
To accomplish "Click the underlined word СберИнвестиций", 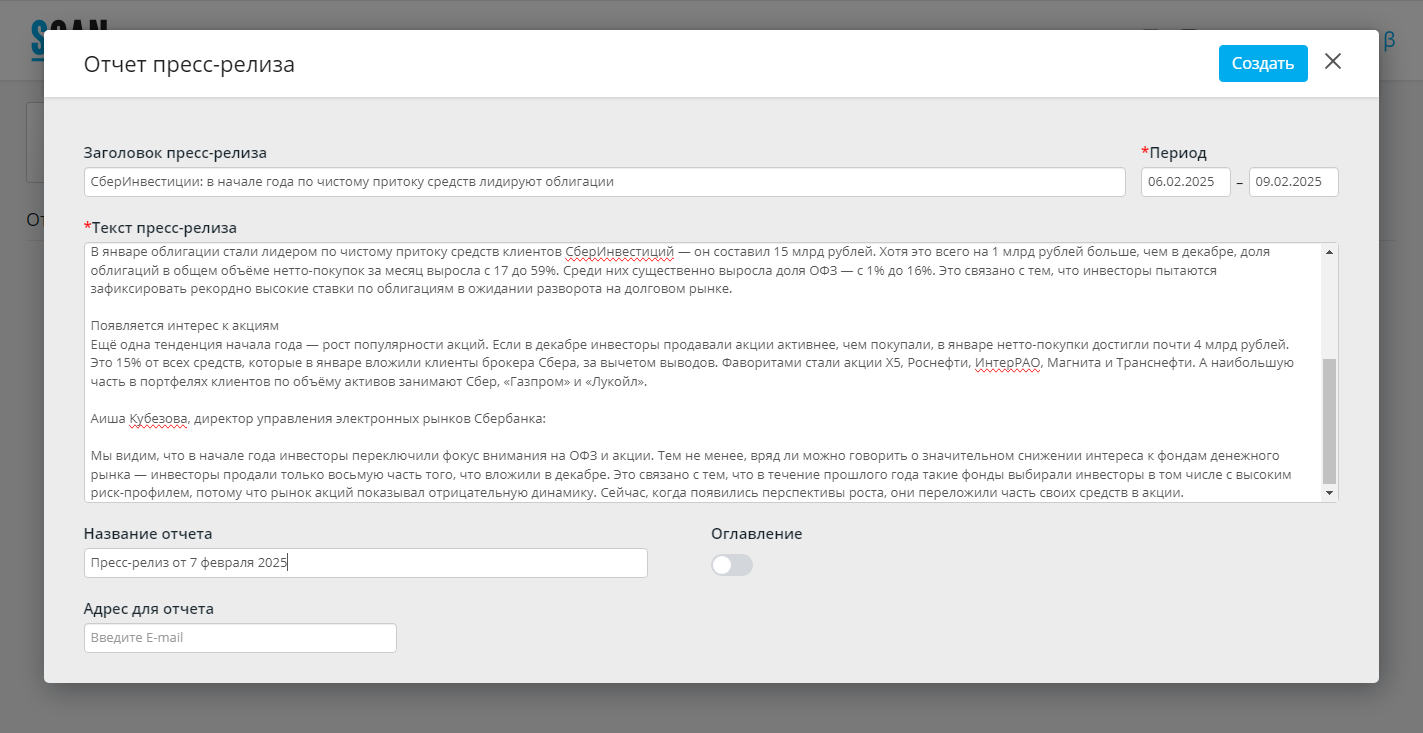I will [x=620, y=252].
